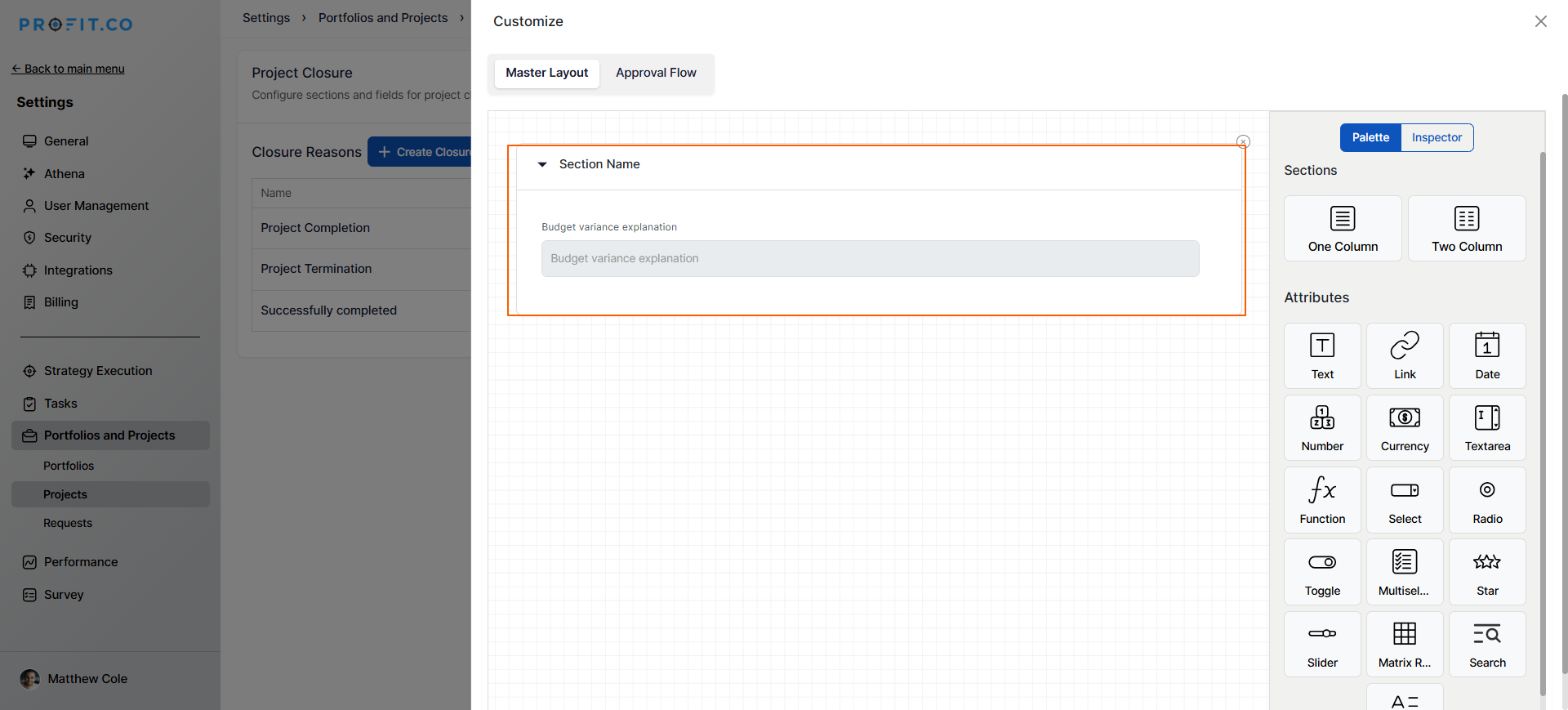Image resolution: width=1568 pixels, height=710 pixels.
Task: Close the Customize panel
Action: pyautogui.click(x=1540, y=21)
